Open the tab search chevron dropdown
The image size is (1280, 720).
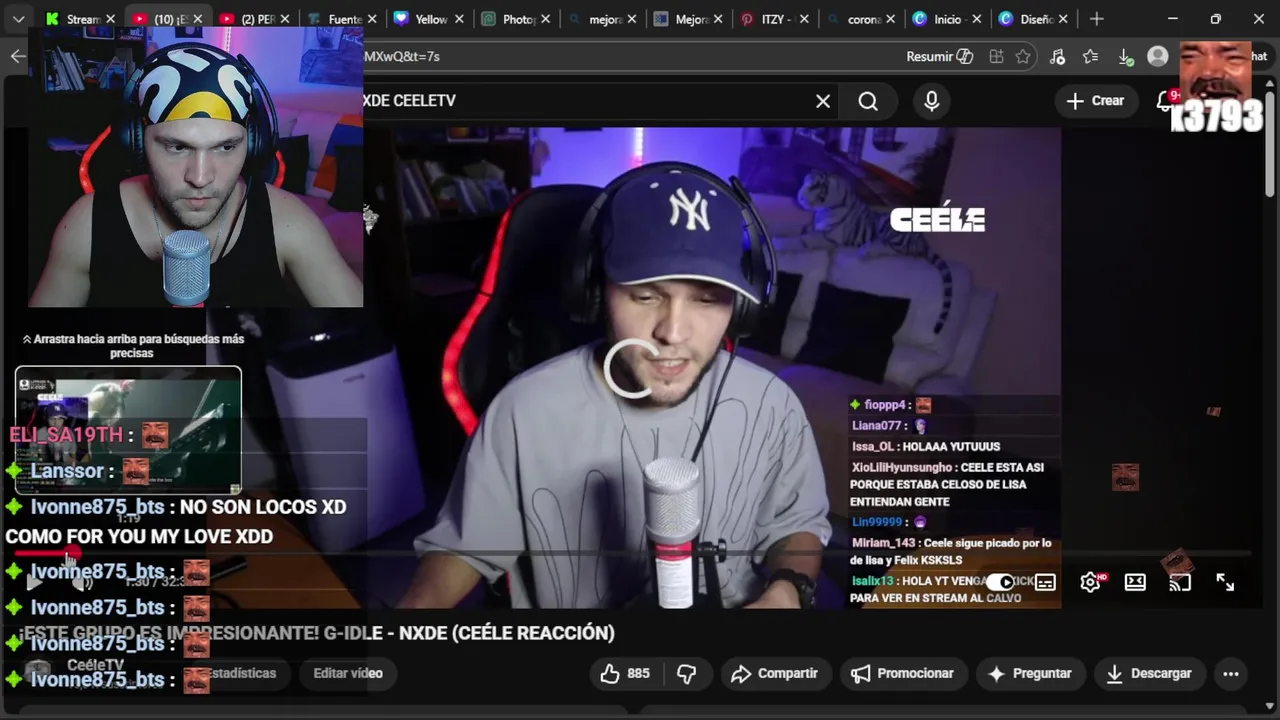18,19
